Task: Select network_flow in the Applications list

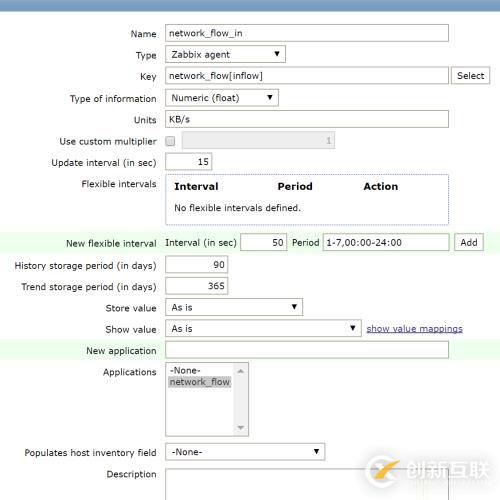Action: [200, 382]
